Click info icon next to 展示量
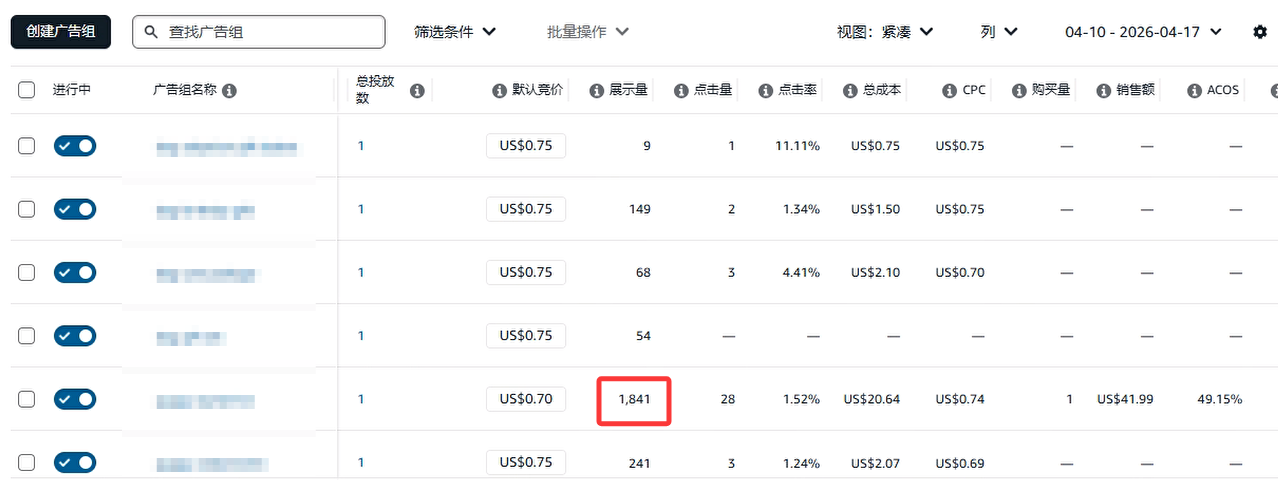This screenshot has height=480, width=1278. click(597, 91)
